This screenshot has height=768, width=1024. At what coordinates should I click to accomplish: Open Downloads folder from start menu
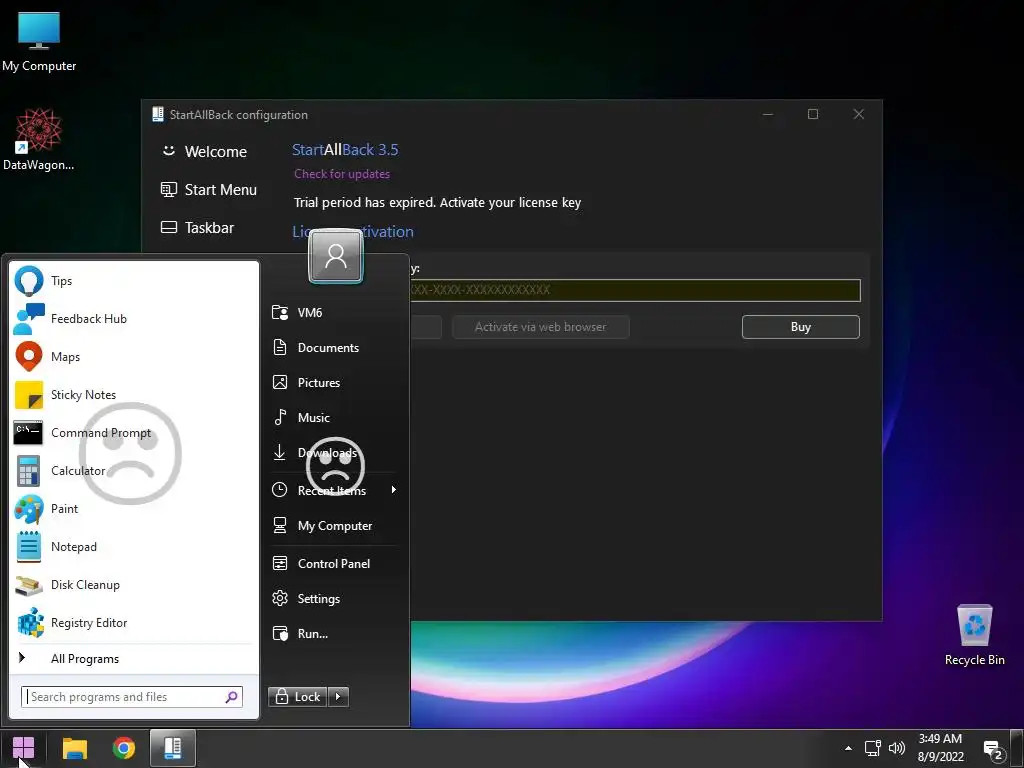pos(335,453)
